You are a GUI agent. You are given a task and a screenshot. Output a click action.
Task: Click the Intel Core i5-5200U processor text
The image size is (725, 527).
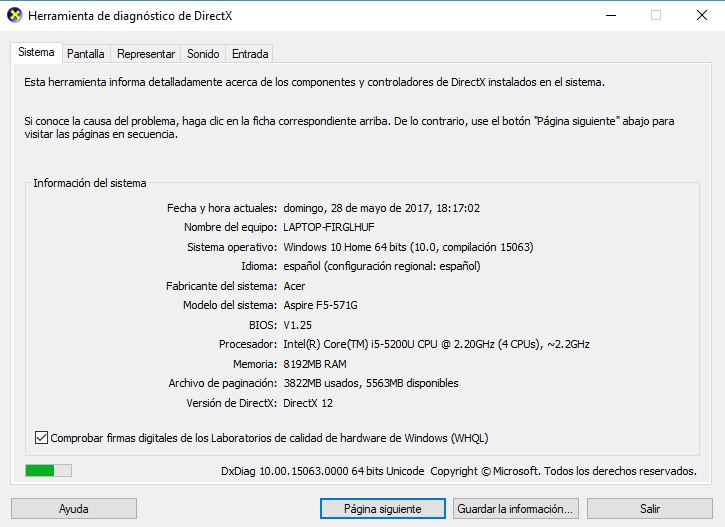(436, 344)
